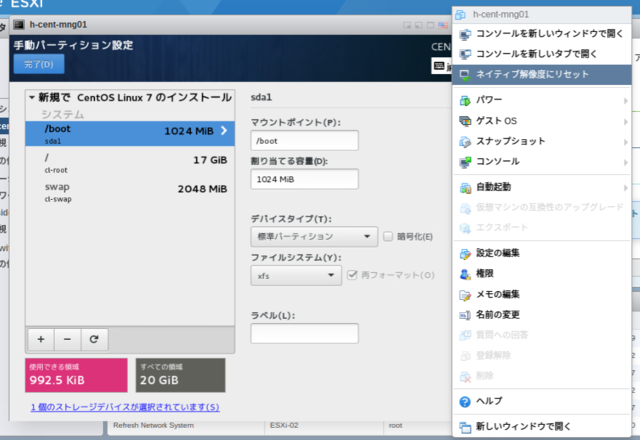Click the 権限 user icon

[465, 274]
